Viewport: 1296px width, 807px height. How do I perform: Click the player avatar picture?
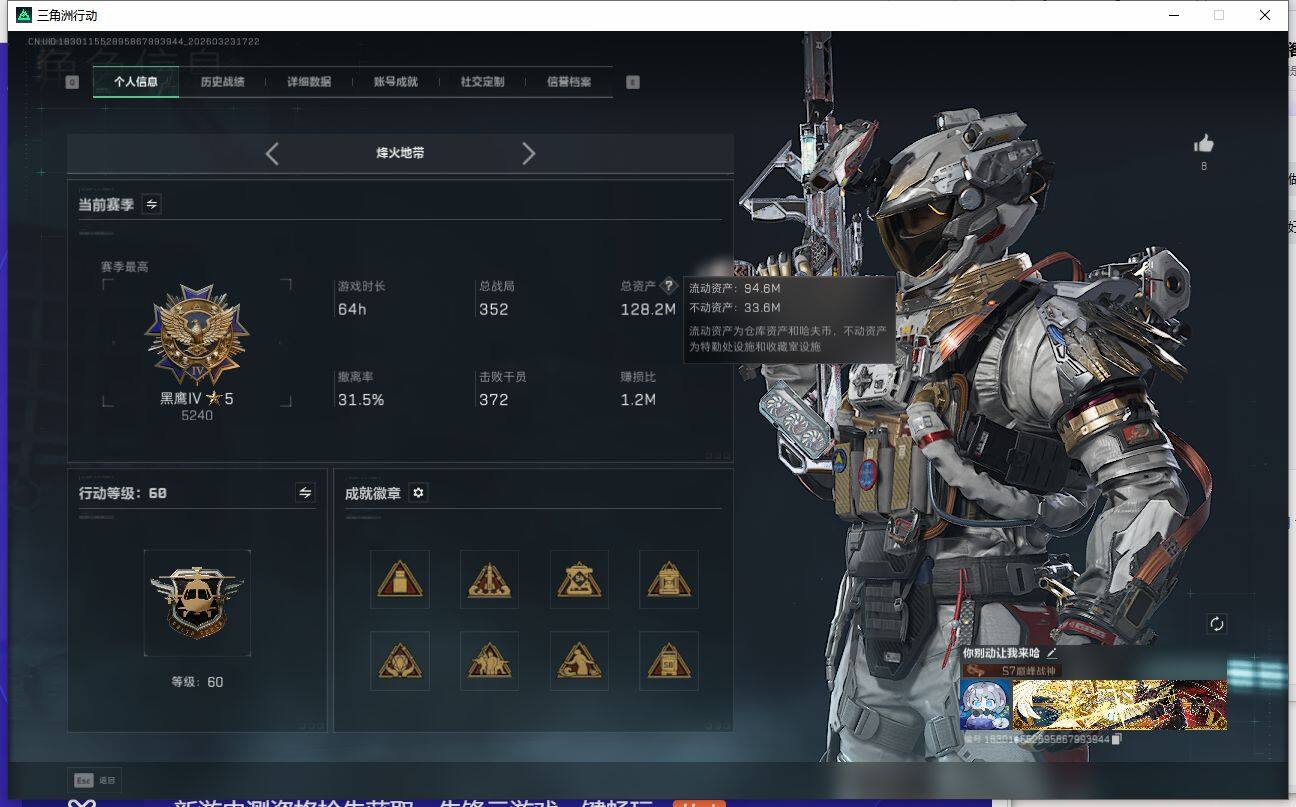pyautogui.click(x=985, y=705)
